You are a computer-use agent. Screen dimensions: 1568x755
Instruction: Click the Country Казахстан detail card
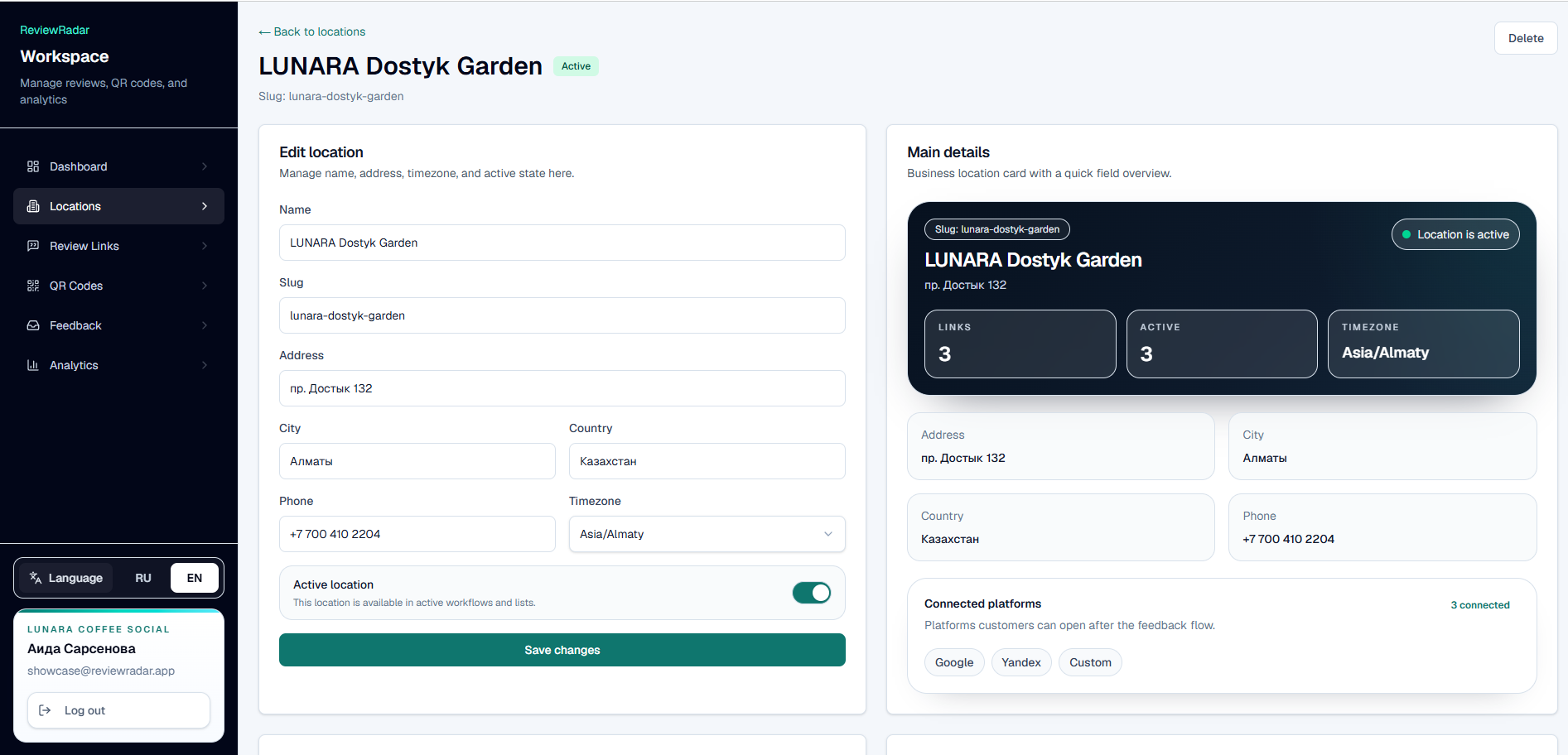[x=1061, y=527]
